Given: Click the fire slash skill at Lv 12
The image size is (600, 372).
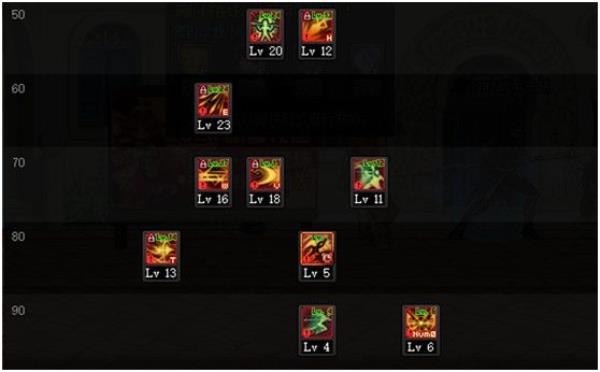Looking at the screenshot, I should pyautogui.click(x=317, y=26).
